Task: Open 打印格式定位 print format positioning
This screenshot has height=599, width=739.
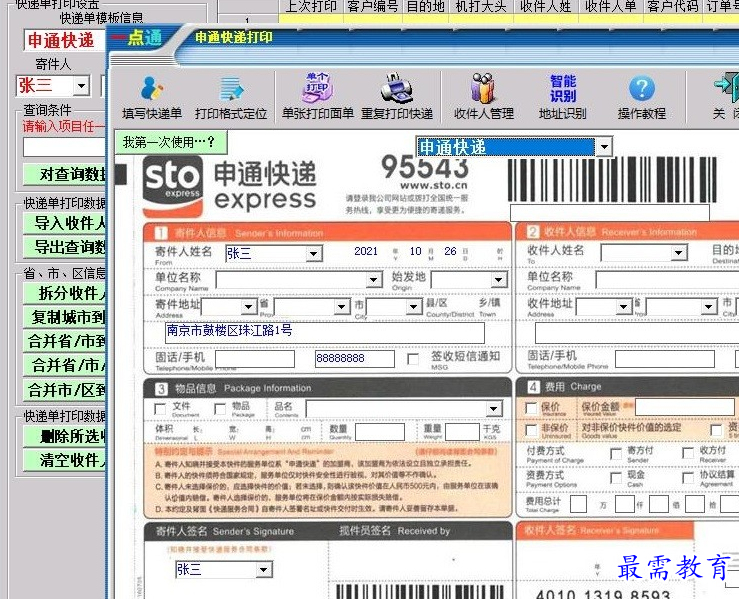Action: tap(231, 98)
